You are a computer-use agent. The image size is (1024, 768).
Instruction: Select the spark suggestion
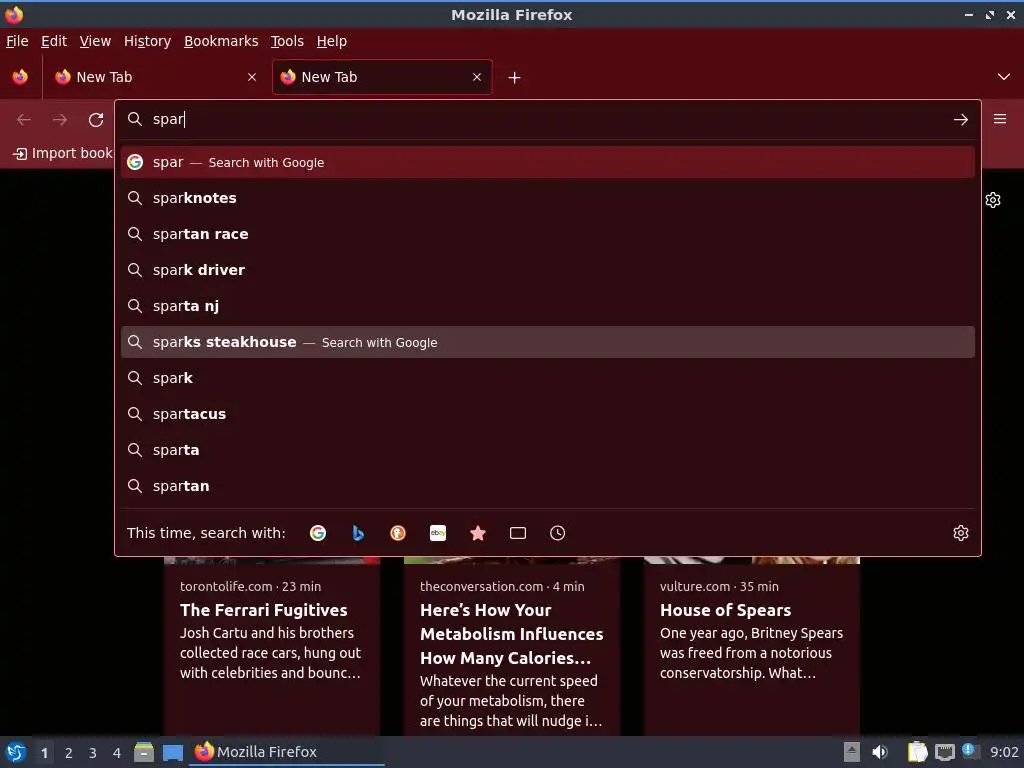tap(548, 378)
